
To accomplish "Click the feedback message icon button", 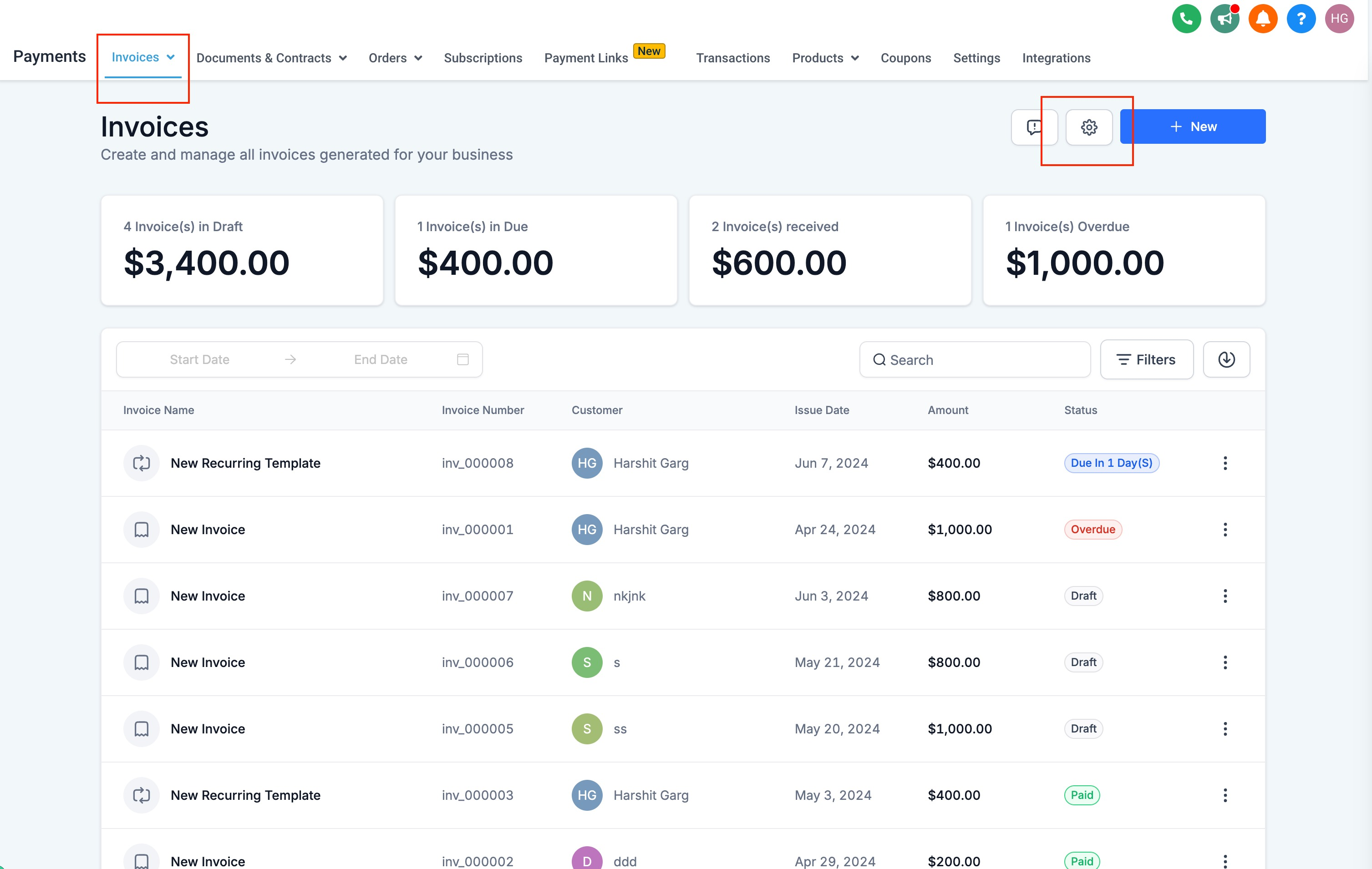I will click(1034, 127).
